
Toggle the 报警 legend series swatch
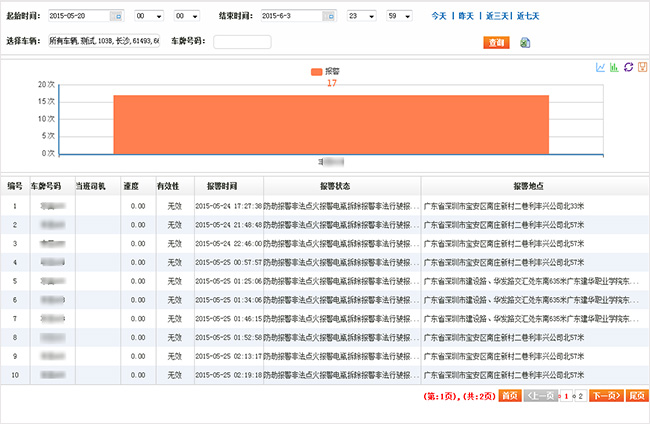316,72
